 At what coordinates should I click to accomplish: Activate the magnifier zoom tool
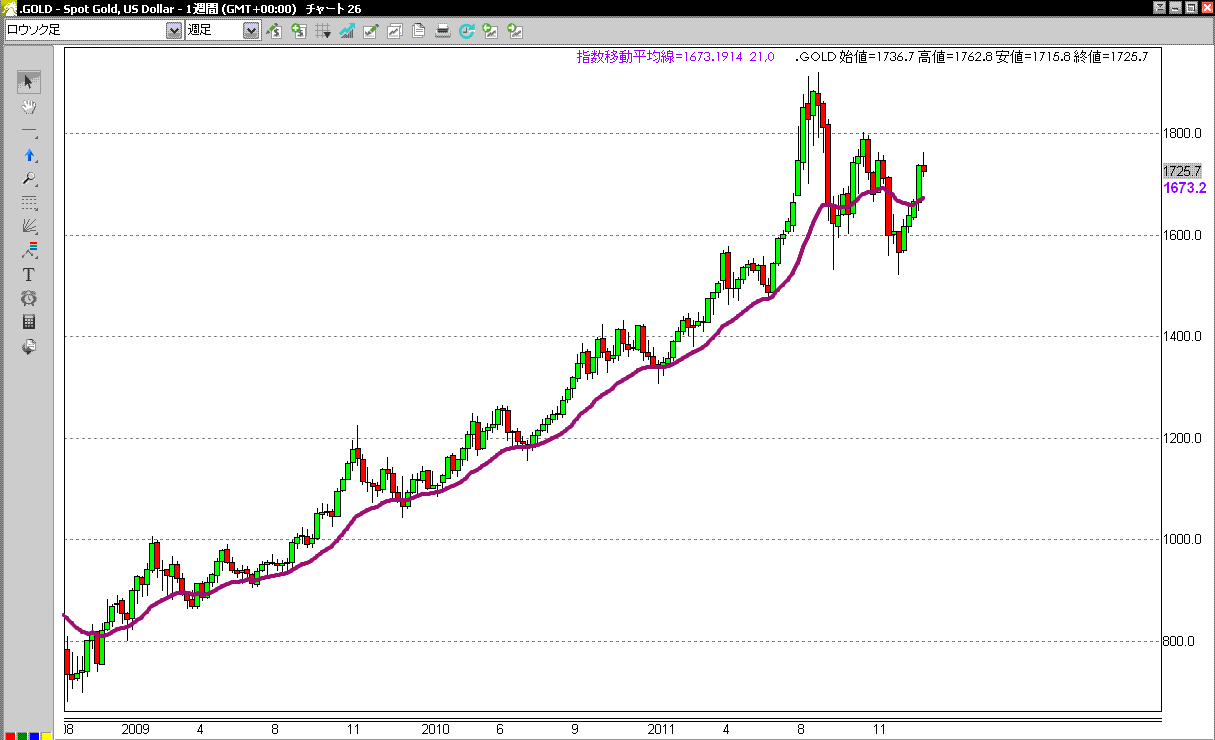pos(29,179)
